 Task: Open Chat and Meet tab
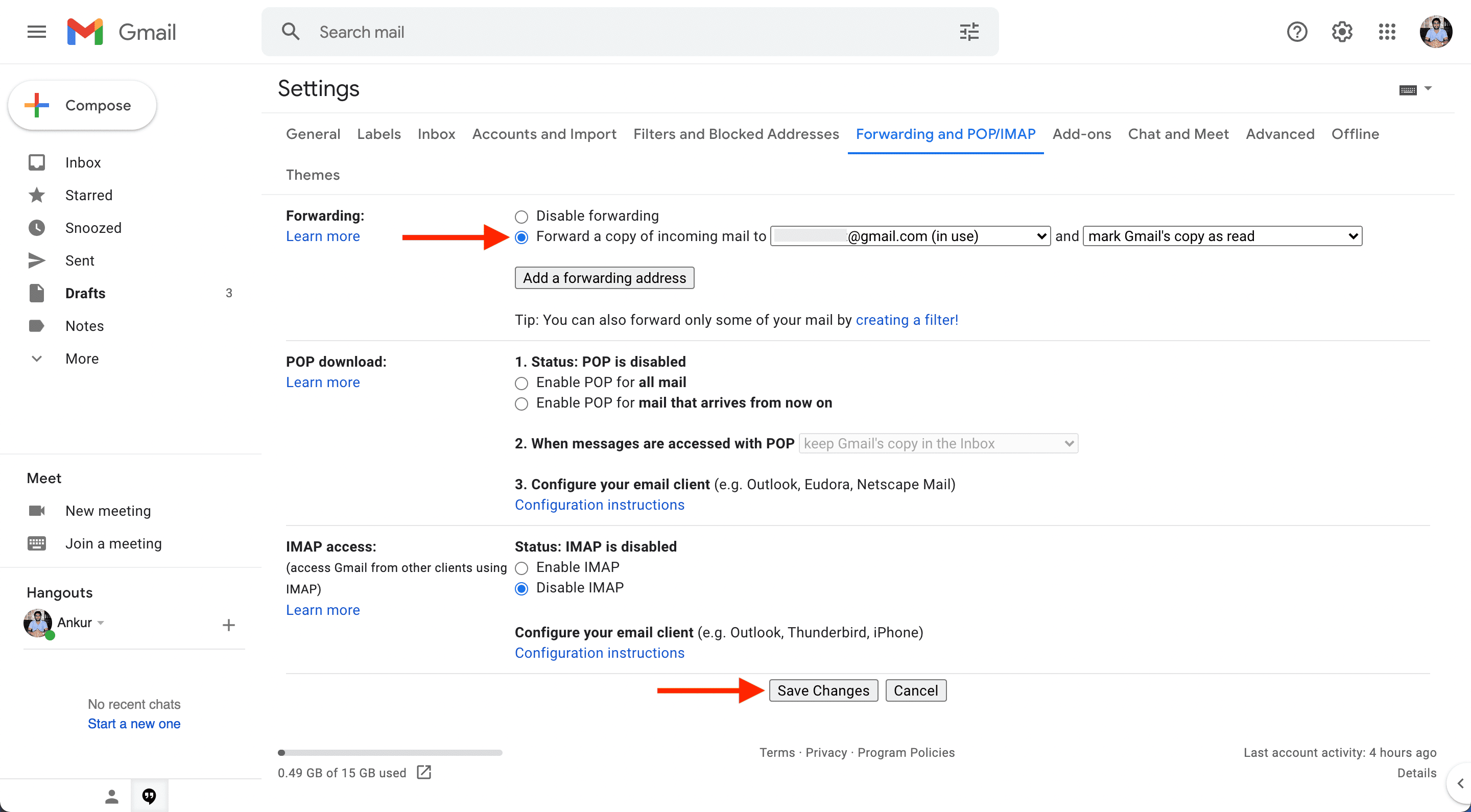1178,134
